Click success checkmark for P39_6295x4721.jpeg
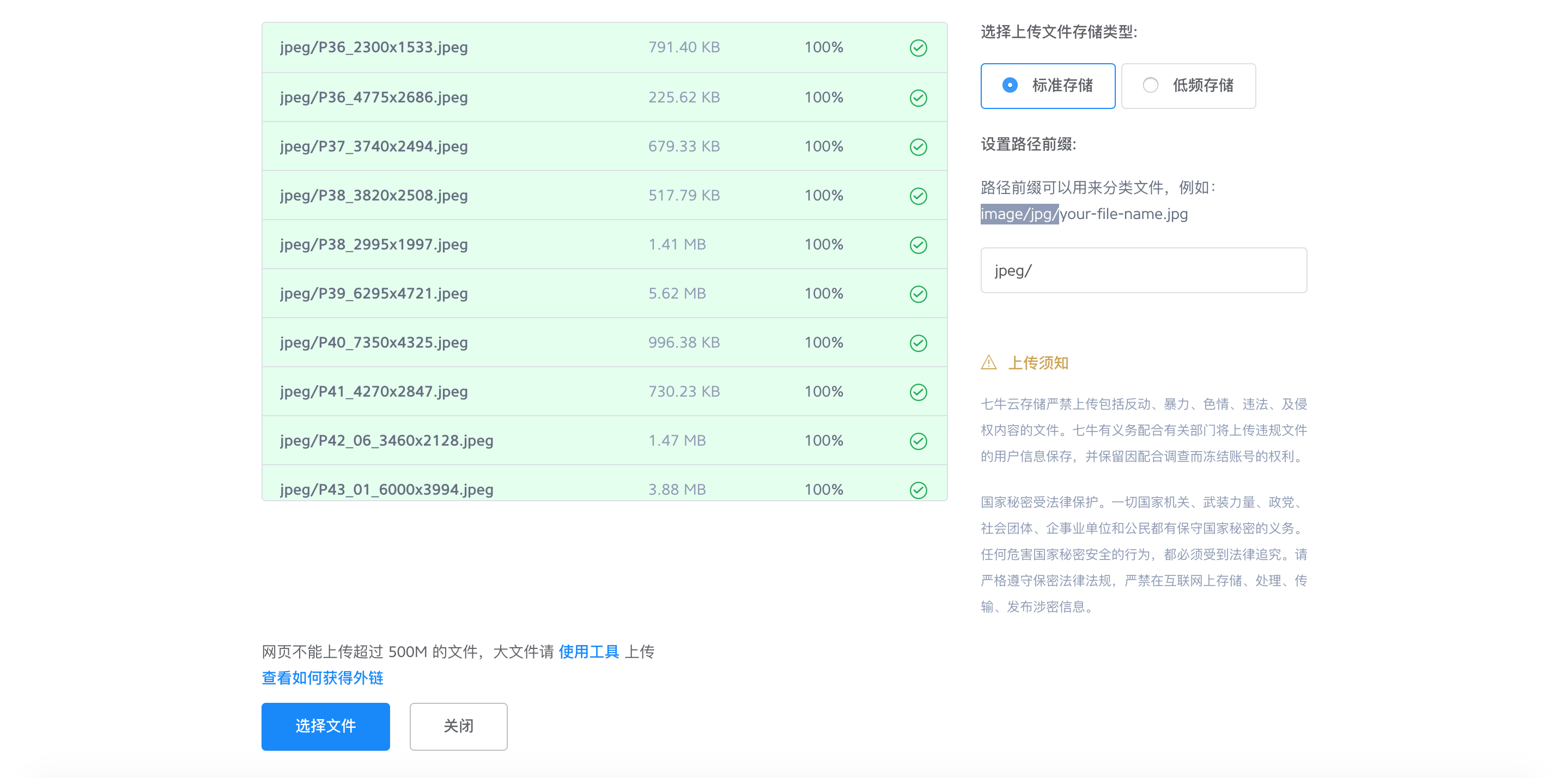This screenshot has width=1568, height=778. pyautogui.click(x=918, y=294)
